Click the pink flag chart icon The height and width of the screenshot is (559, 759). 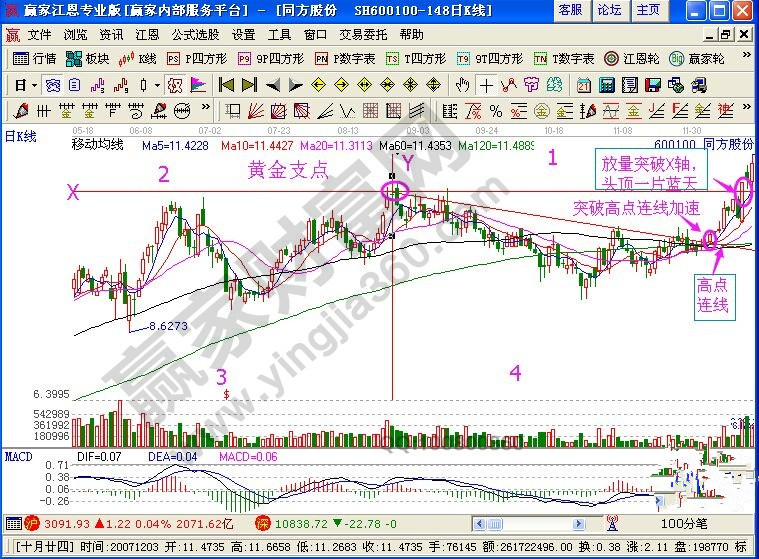point(197,86)
